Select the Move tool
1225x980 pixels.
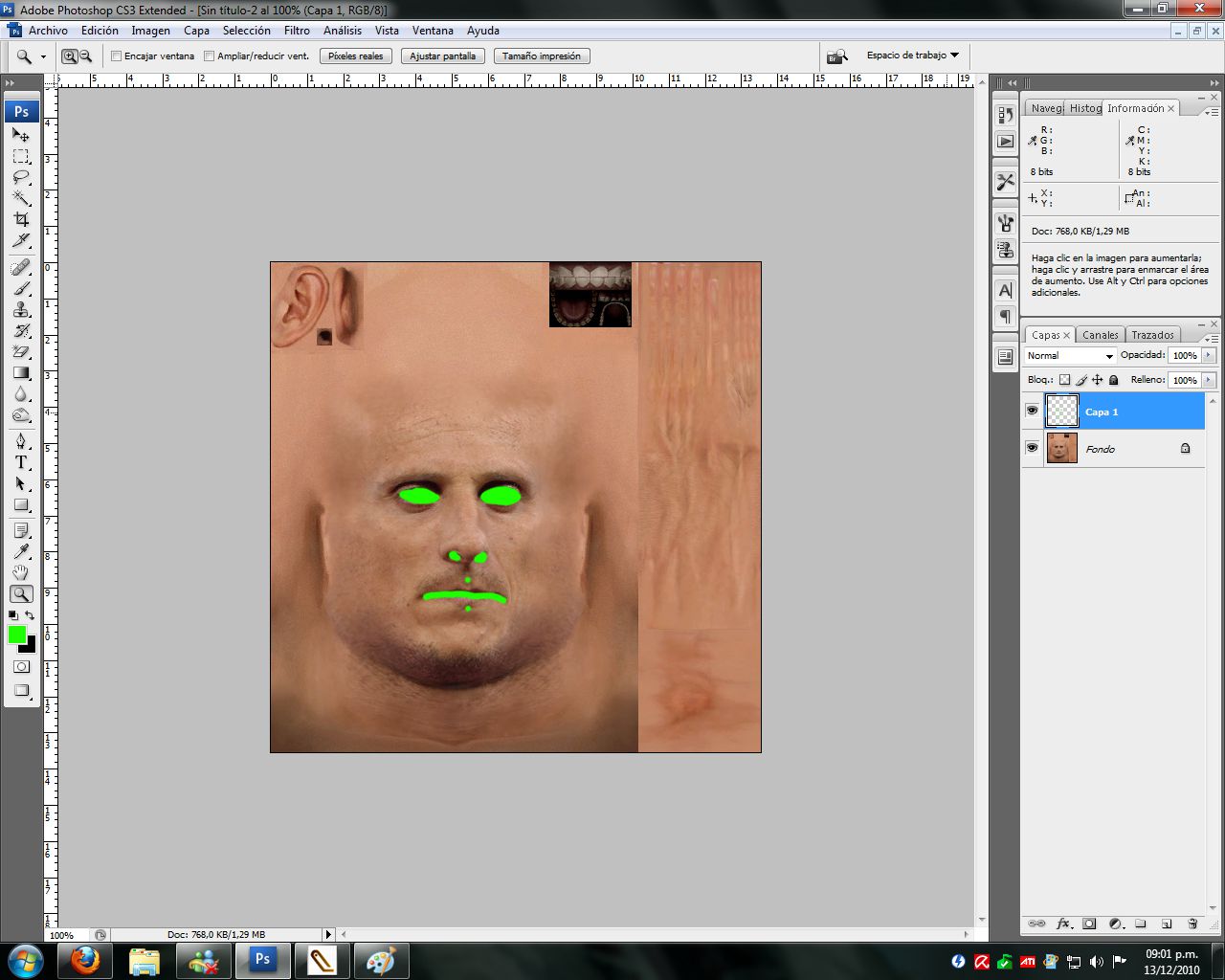[x=21, y=135]
